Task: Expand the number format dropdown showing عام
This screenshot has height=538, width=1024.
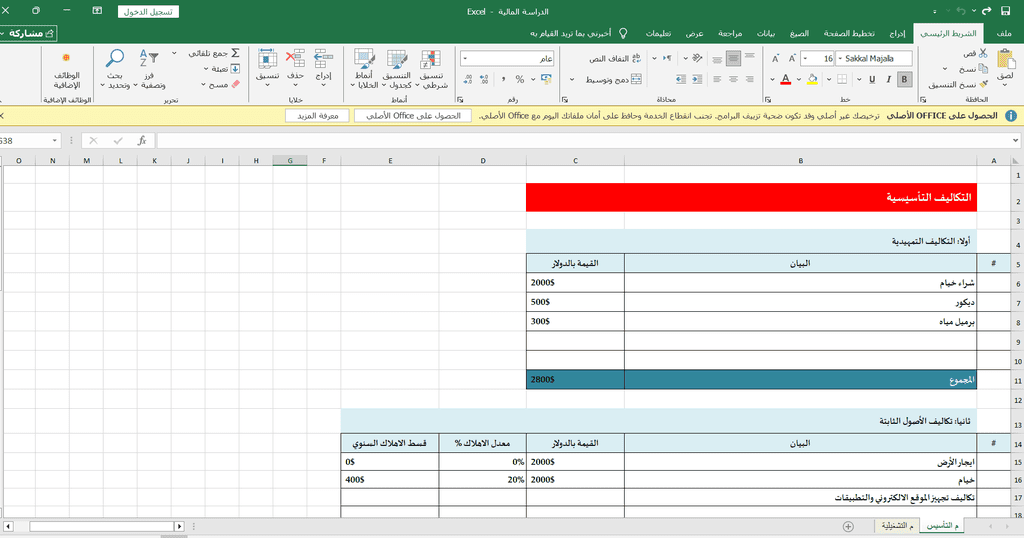Action: point(466,59)
